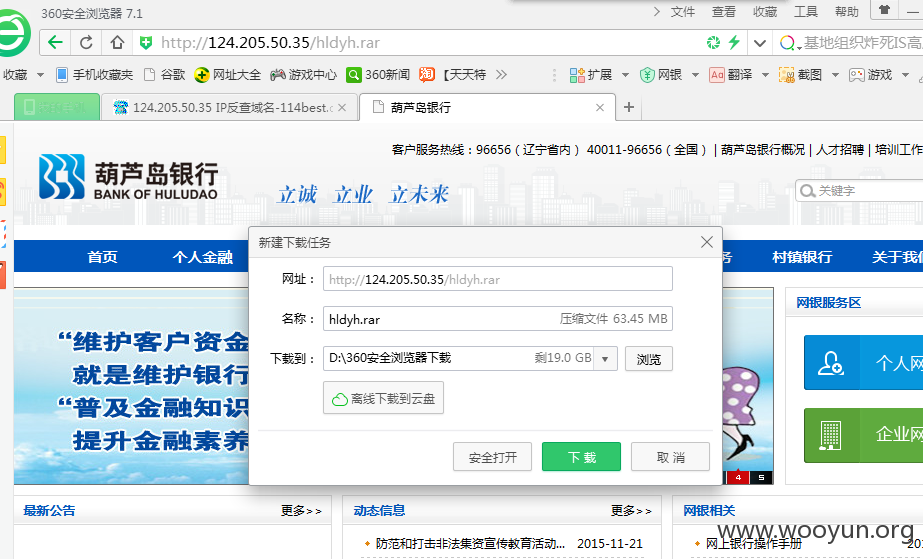Open the address bar history dropdown arrow
This screenshot has height=559, width=923.
[759, 43]
